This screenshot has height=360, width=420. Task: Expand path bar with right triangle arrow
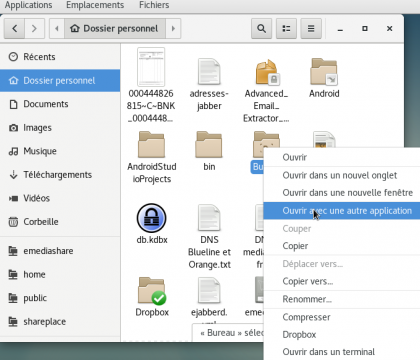[173, 29]
